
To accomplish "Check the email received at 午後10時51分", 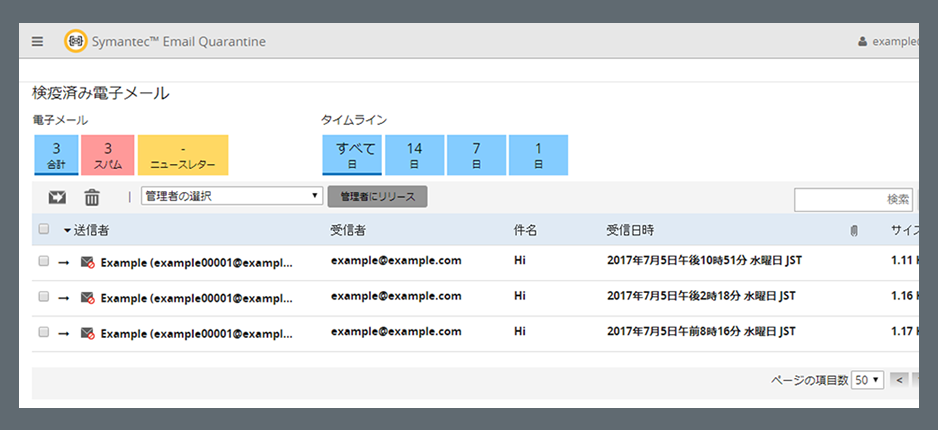I will click(44, 261).
